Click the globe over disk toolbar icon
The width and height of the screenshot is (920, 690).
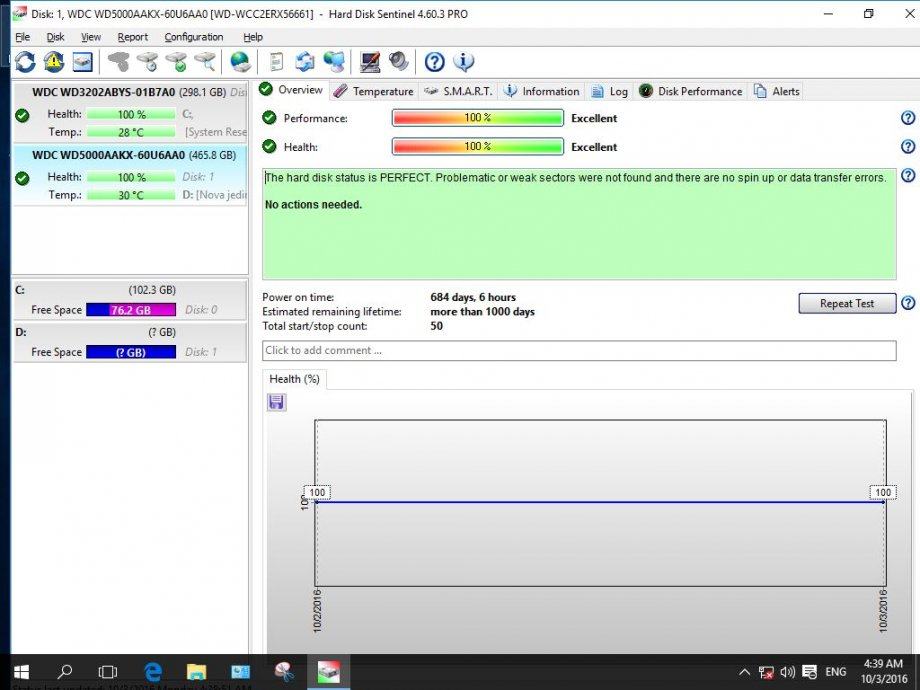(241, 62)
